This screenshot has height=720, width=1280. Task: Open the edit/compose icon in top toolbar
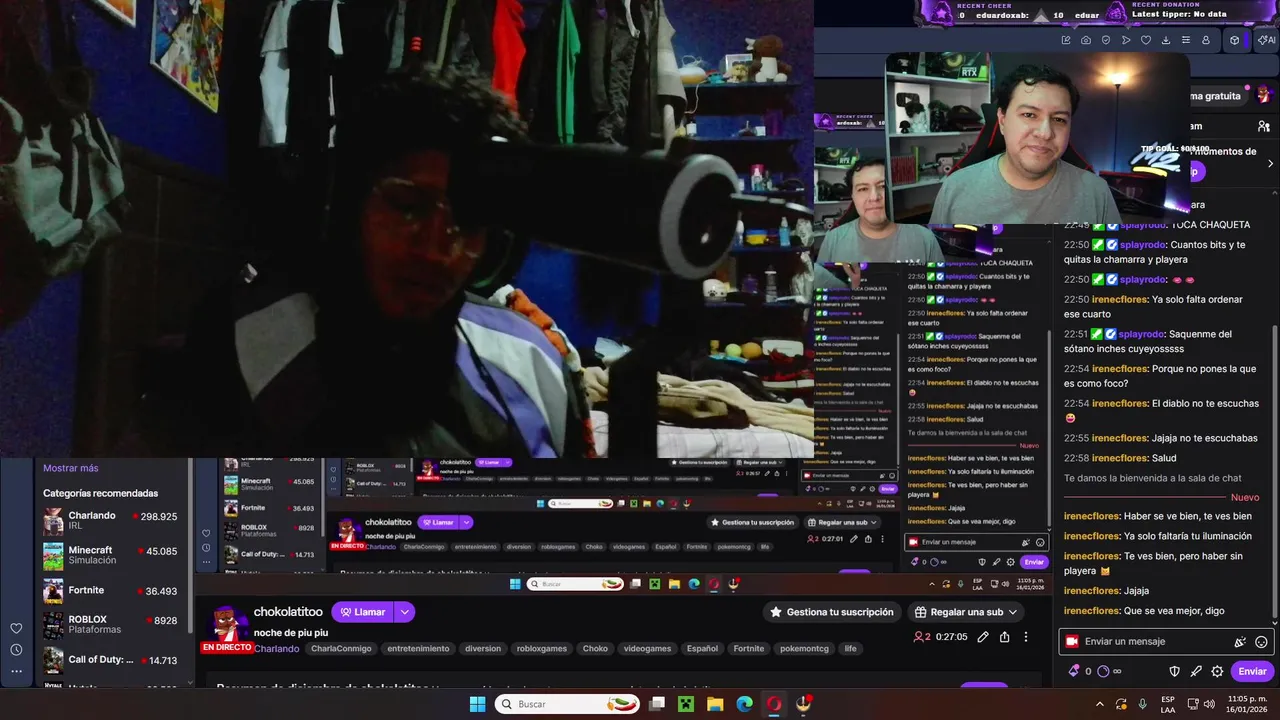pos(1066,40)
